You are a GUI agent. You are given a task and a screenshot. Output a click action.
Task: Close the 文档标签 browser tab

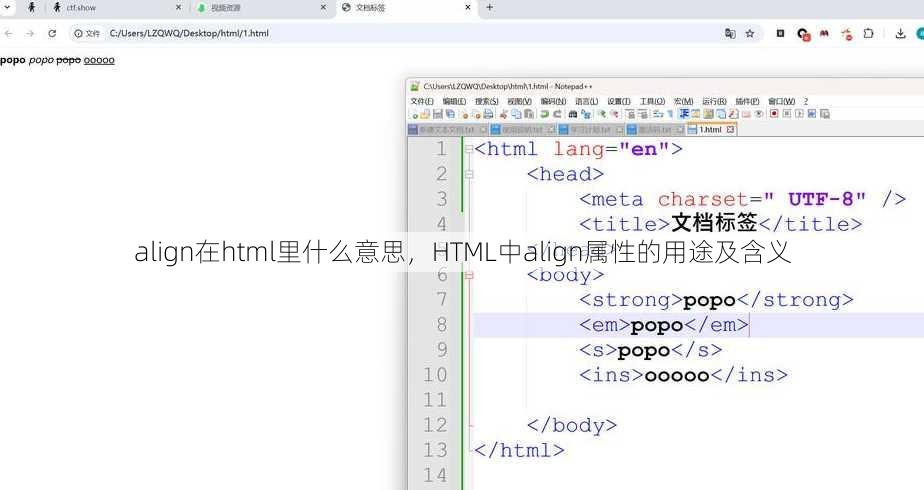point(468,8)
